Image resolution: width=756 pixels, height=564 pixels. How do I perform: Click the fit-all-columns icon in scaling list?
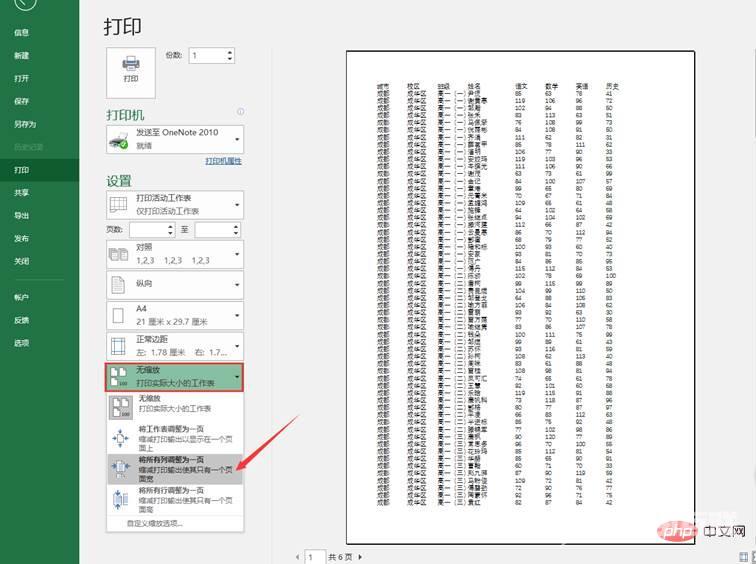[120, 467]
